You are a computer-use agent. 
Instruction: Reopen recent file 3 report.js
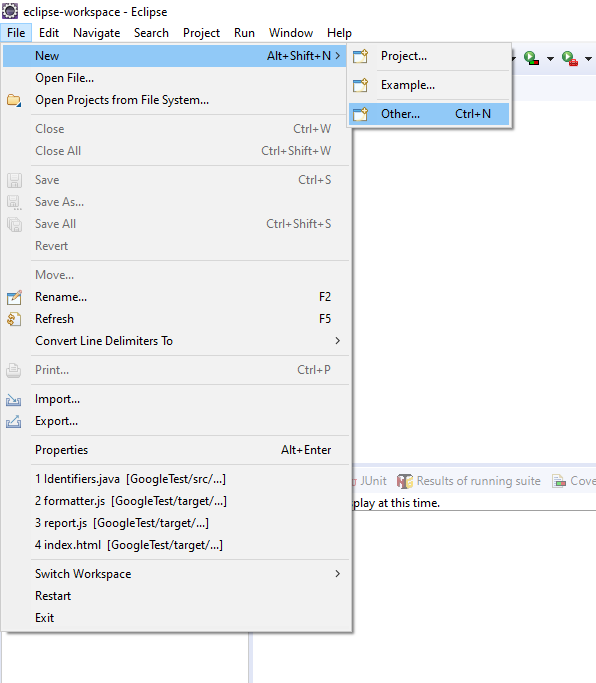click(x=176, y=523)
